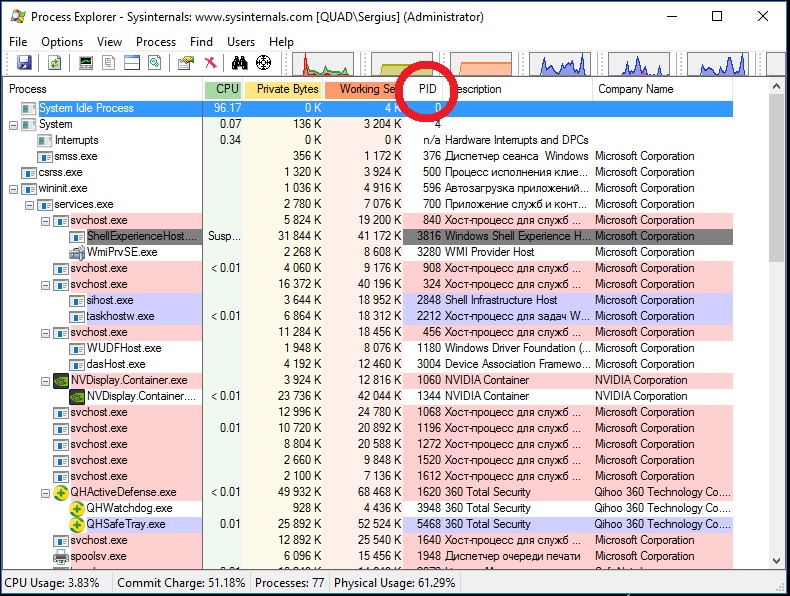Open the Users menu
790x596 pixels.
click(x=241, y=42)
